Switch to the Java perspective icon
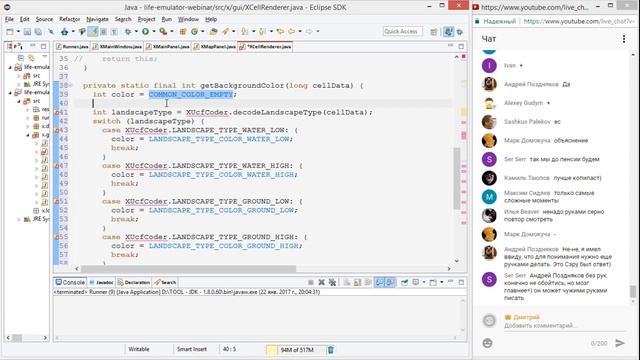Image resolution: width=640 pixels, height=360 pixels. [x=448, y=31]
